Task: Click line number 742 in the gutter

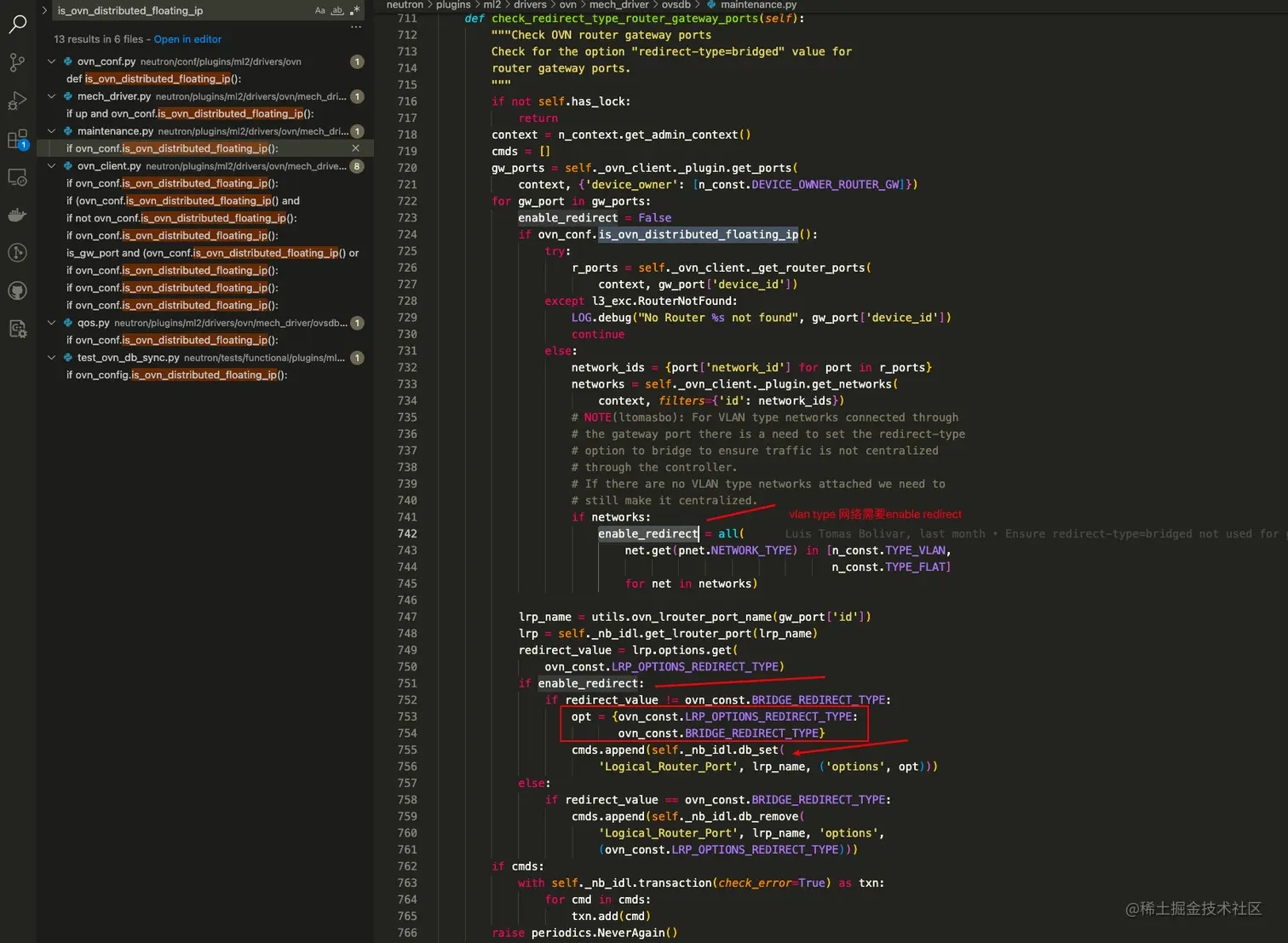Action: click(407, 534)
